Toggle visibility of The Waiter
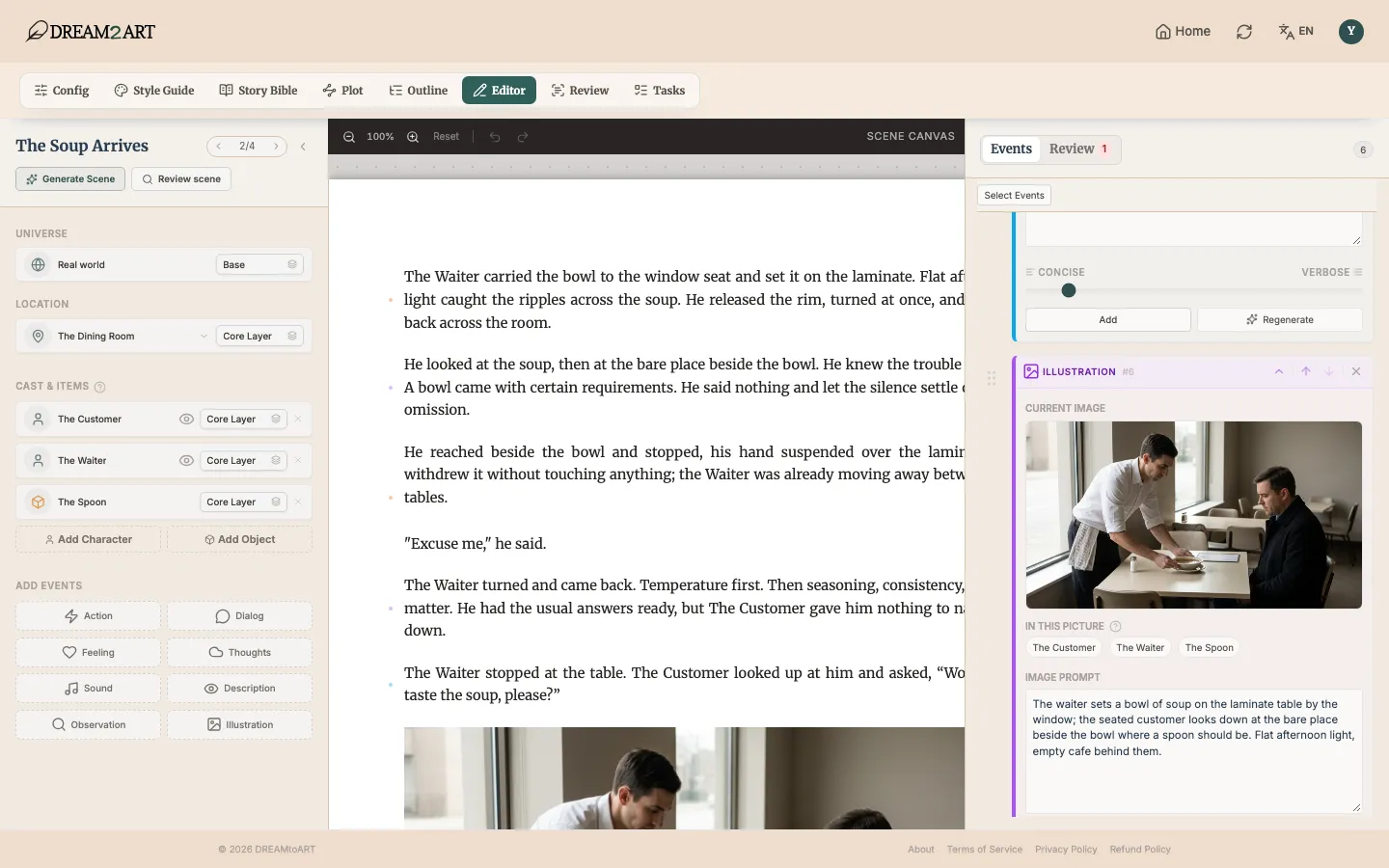This screenshot has width=1389, height=868. (186, 461)
